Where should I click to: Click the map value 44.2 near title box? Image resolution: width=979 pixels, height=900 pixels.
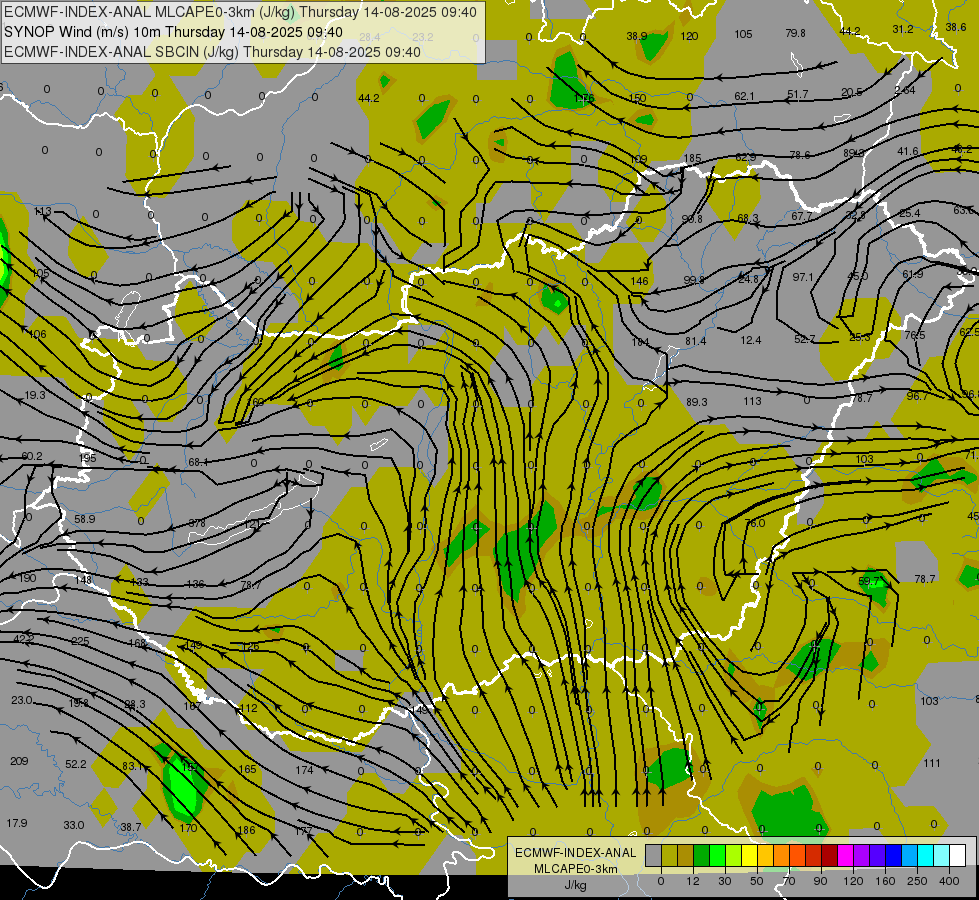[x=369, y=98]
